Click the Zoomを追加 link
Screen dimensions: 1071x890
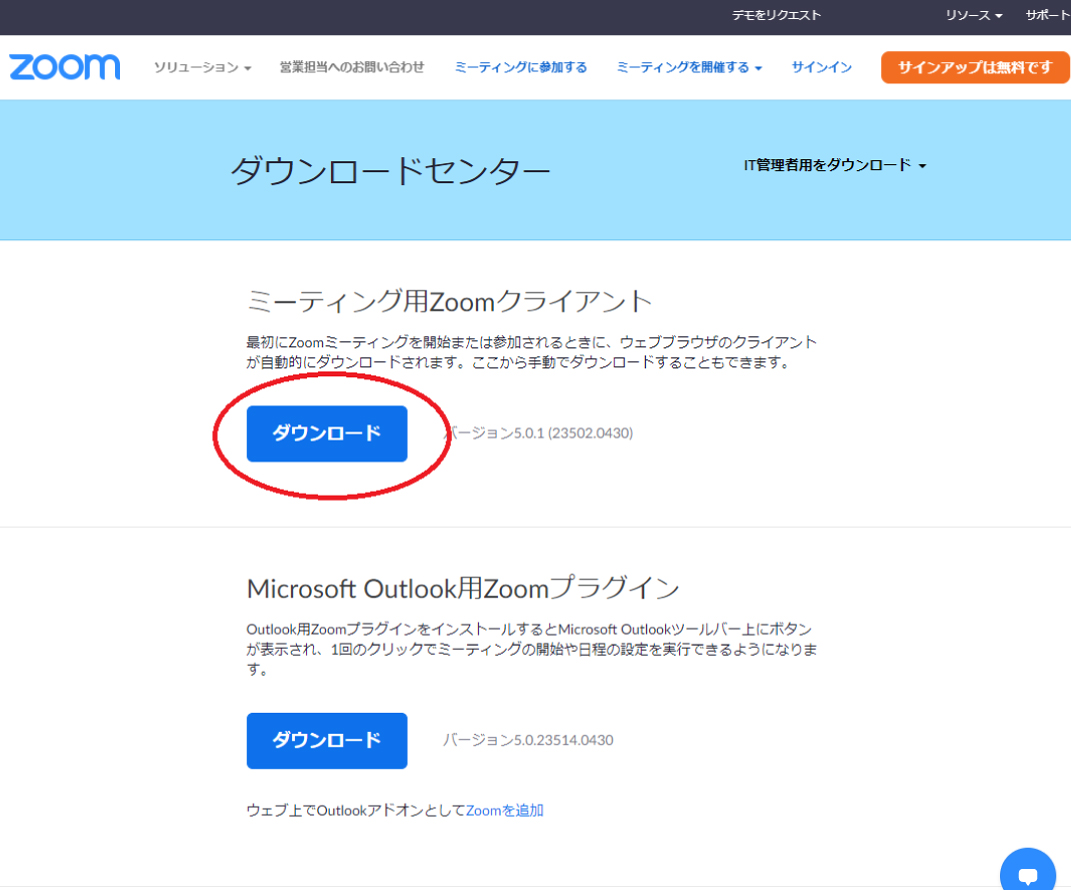[x=504, y=810]
